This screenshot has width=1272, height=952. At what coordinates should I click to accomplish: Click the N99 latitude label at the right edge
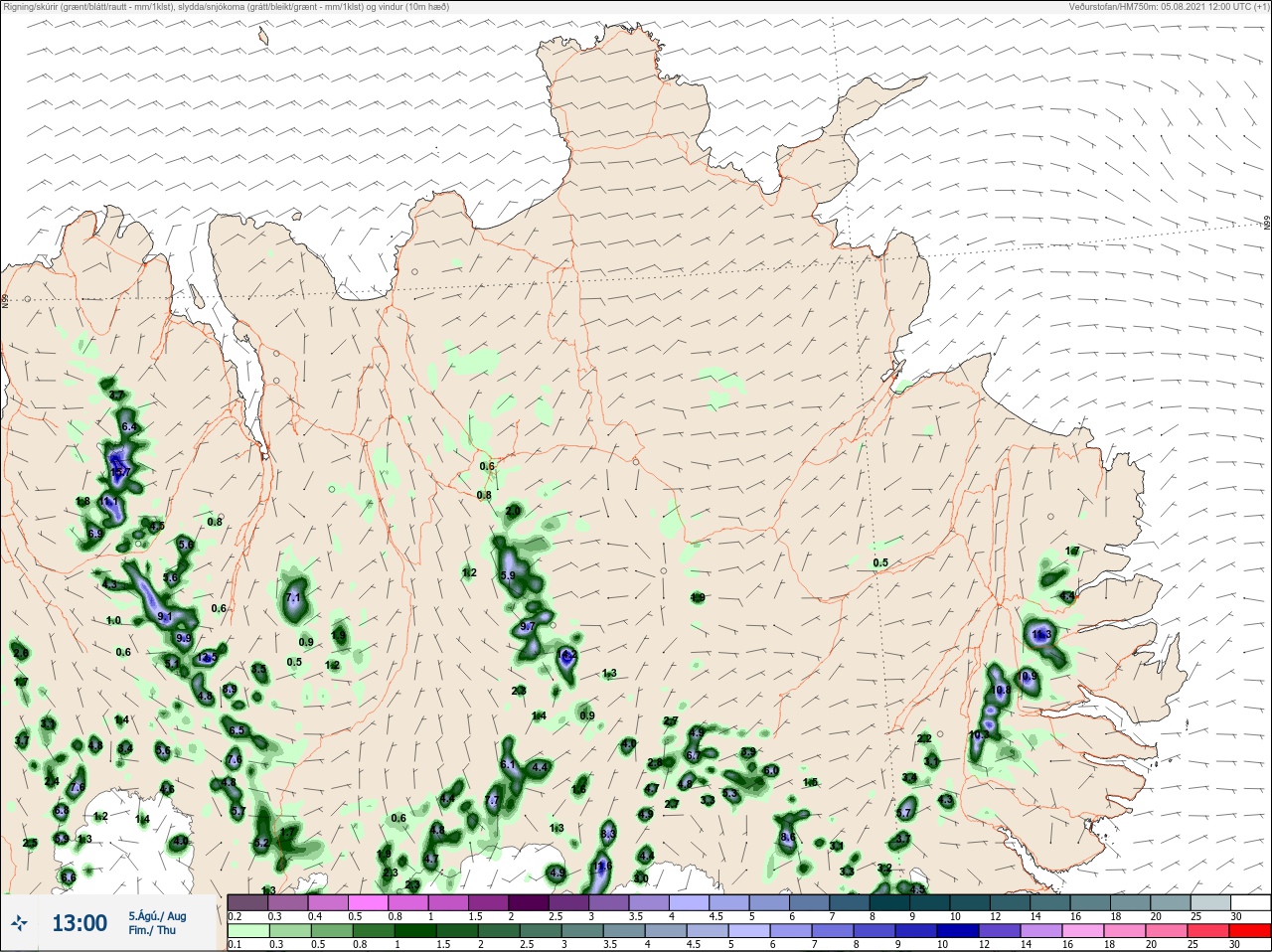(1267, 224)
